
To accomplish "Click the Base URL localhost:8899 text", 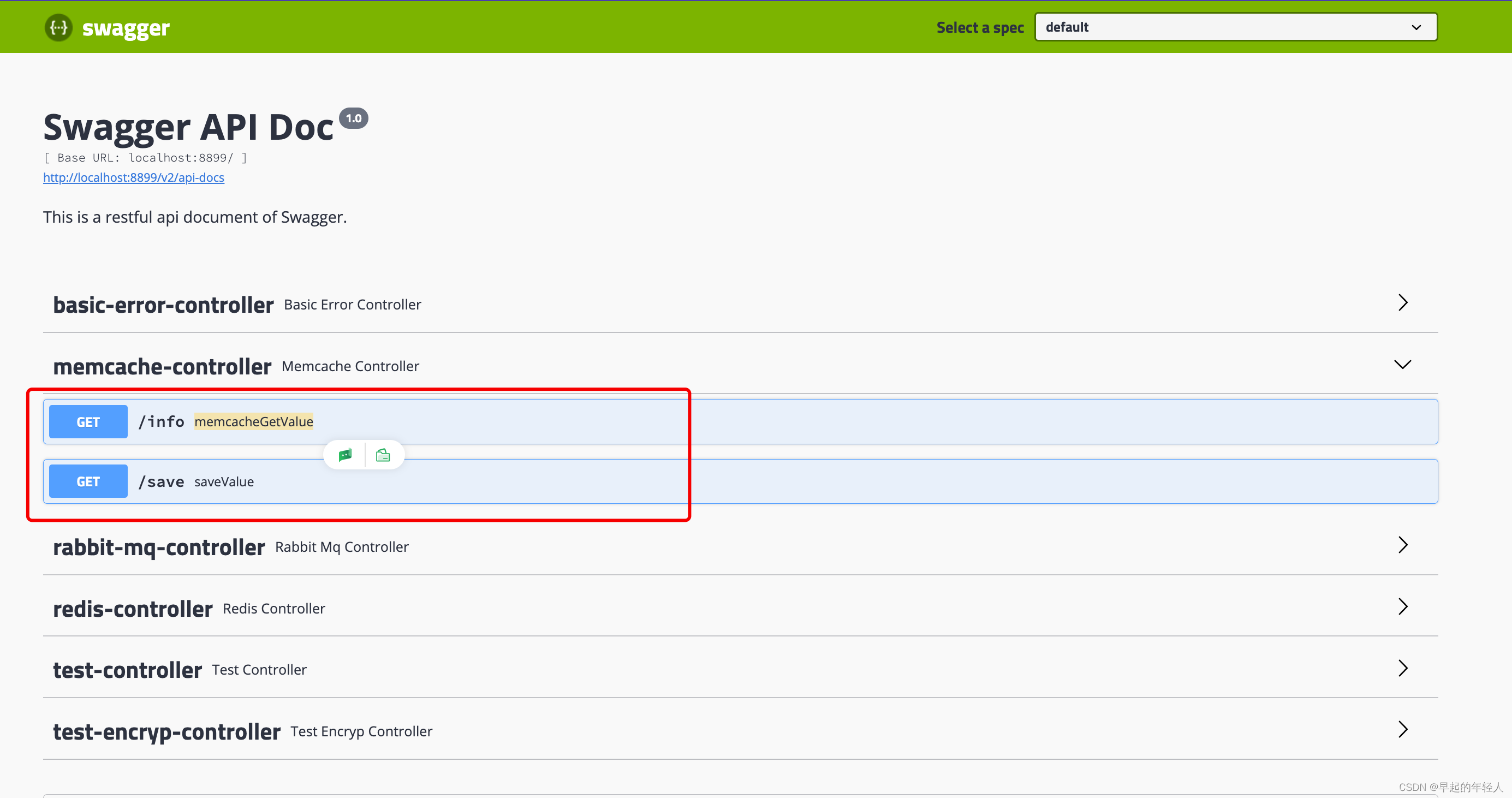I will (x=145, y=157).
